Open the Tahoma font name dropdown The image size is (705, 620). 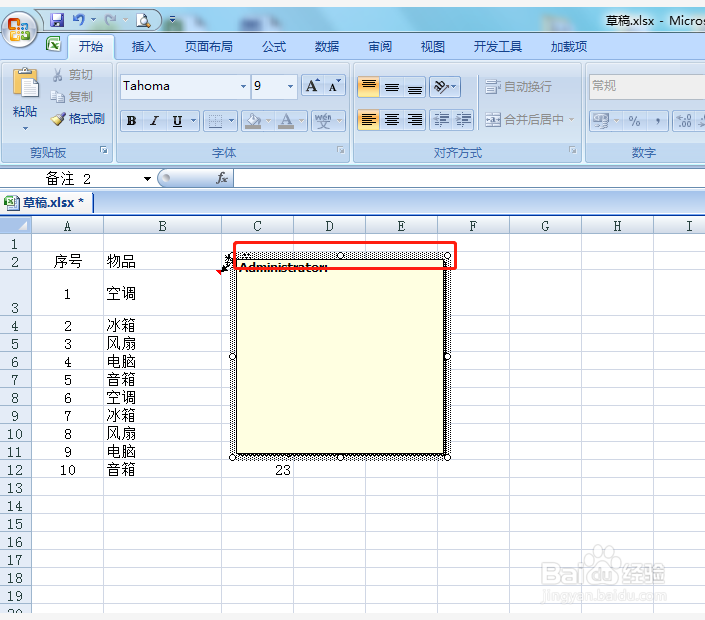point(243,86)
